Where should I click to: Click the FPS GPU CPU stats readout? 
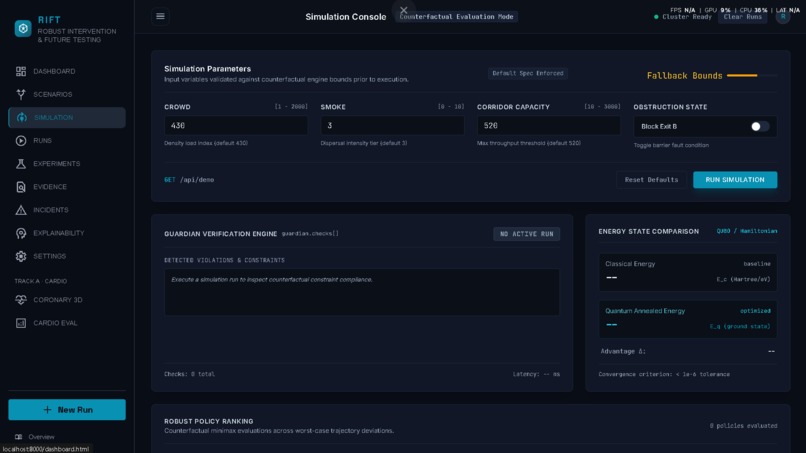tap(735, 10)
